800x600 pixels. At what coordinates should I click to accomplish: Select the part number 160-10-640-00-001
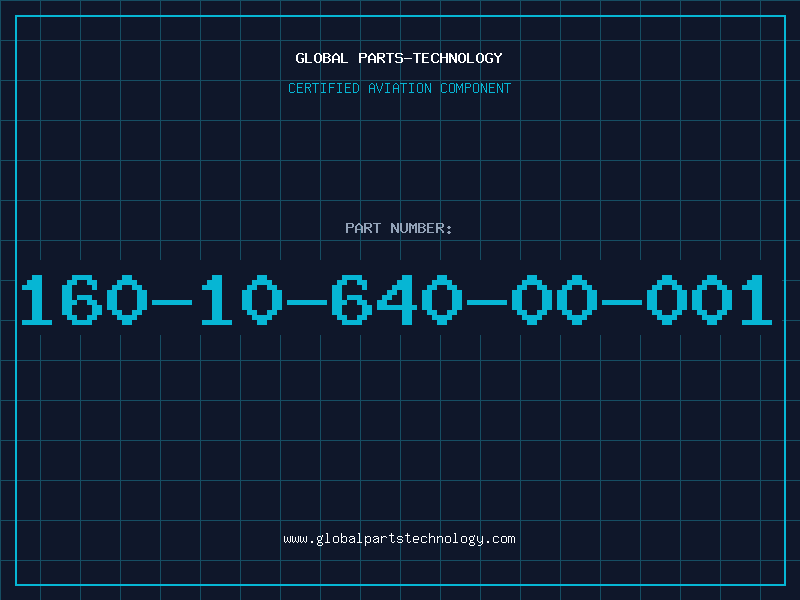coord(397,299)
